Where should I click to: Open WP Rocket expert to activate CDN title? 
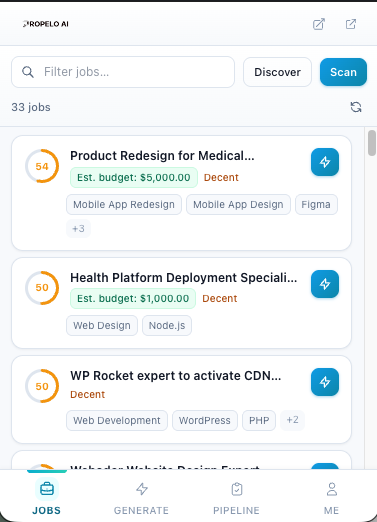176,376
